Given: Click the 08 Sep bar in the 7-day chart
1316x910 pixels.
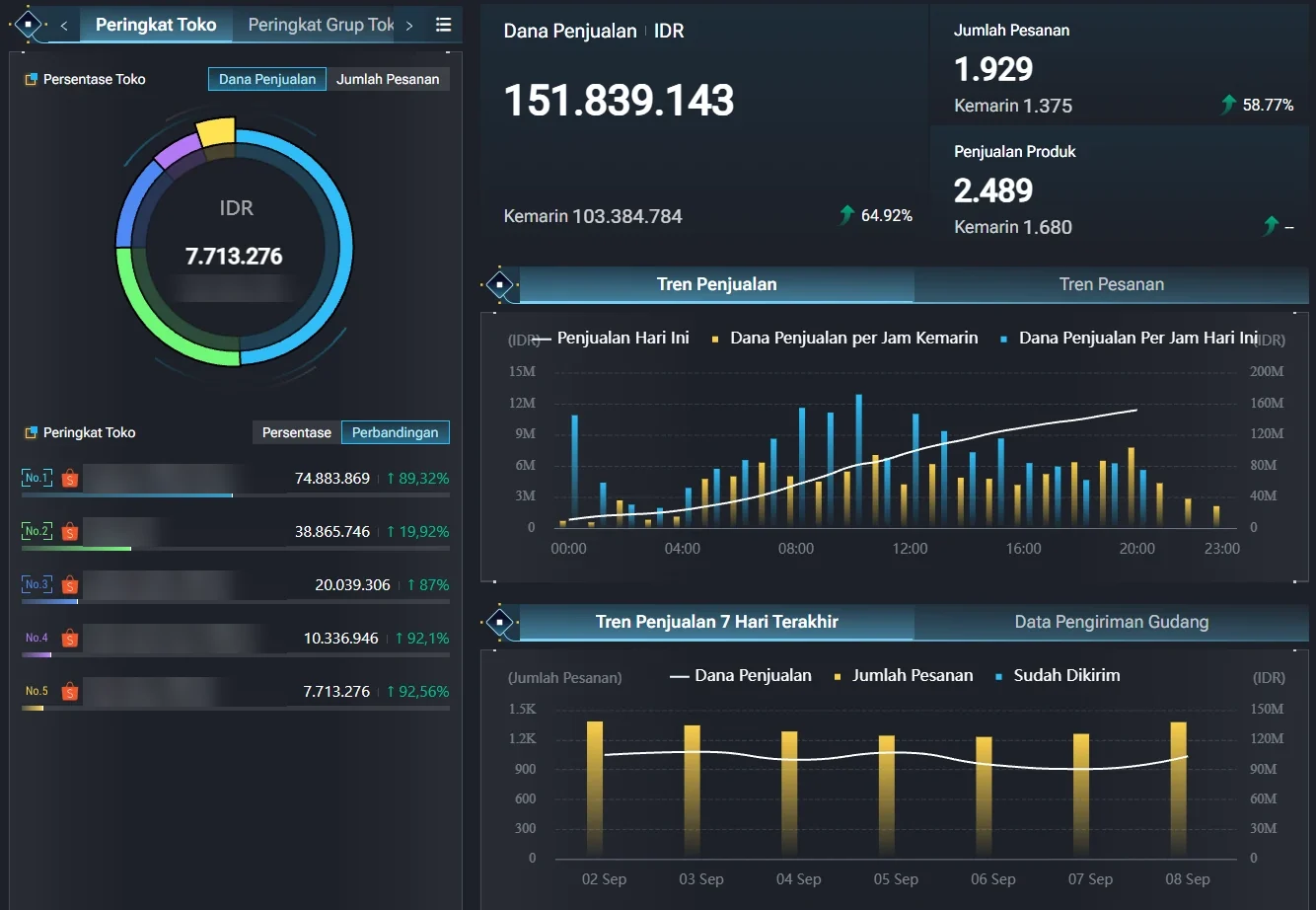Looking at the screenshot, I should (x=1178, y=790).
